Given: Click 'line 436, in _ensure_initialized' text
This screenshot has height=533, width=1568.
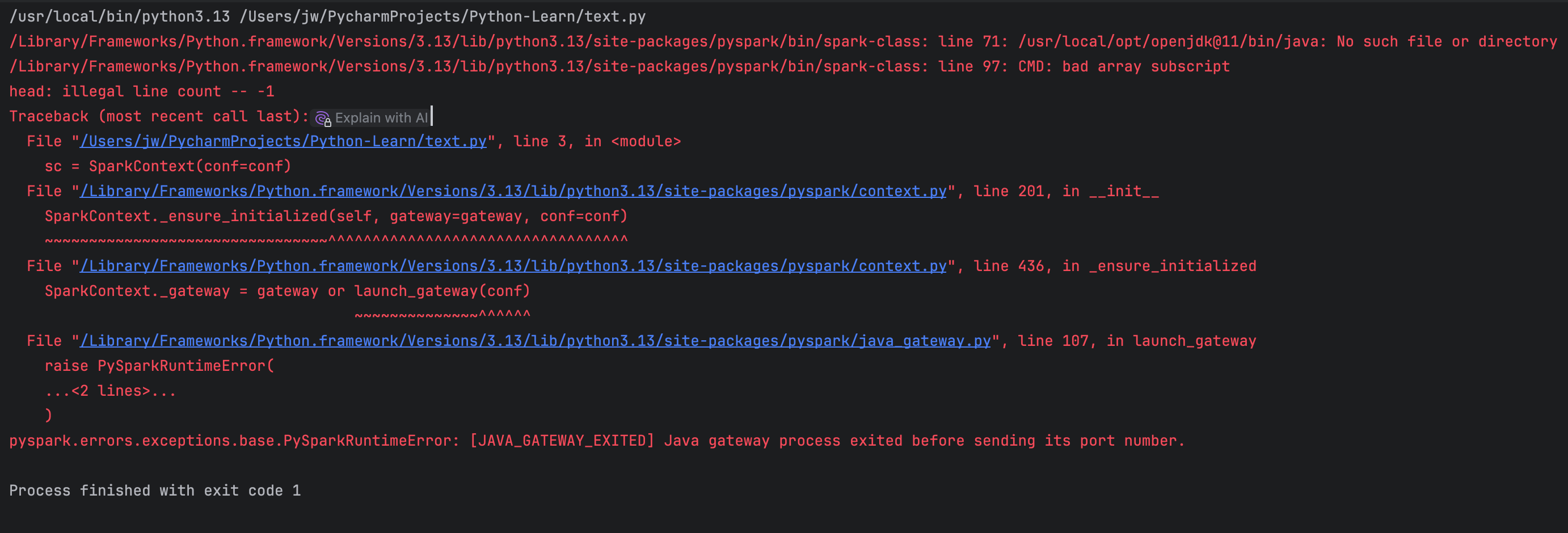Looking at the screenshot, I should (1115, 266).
